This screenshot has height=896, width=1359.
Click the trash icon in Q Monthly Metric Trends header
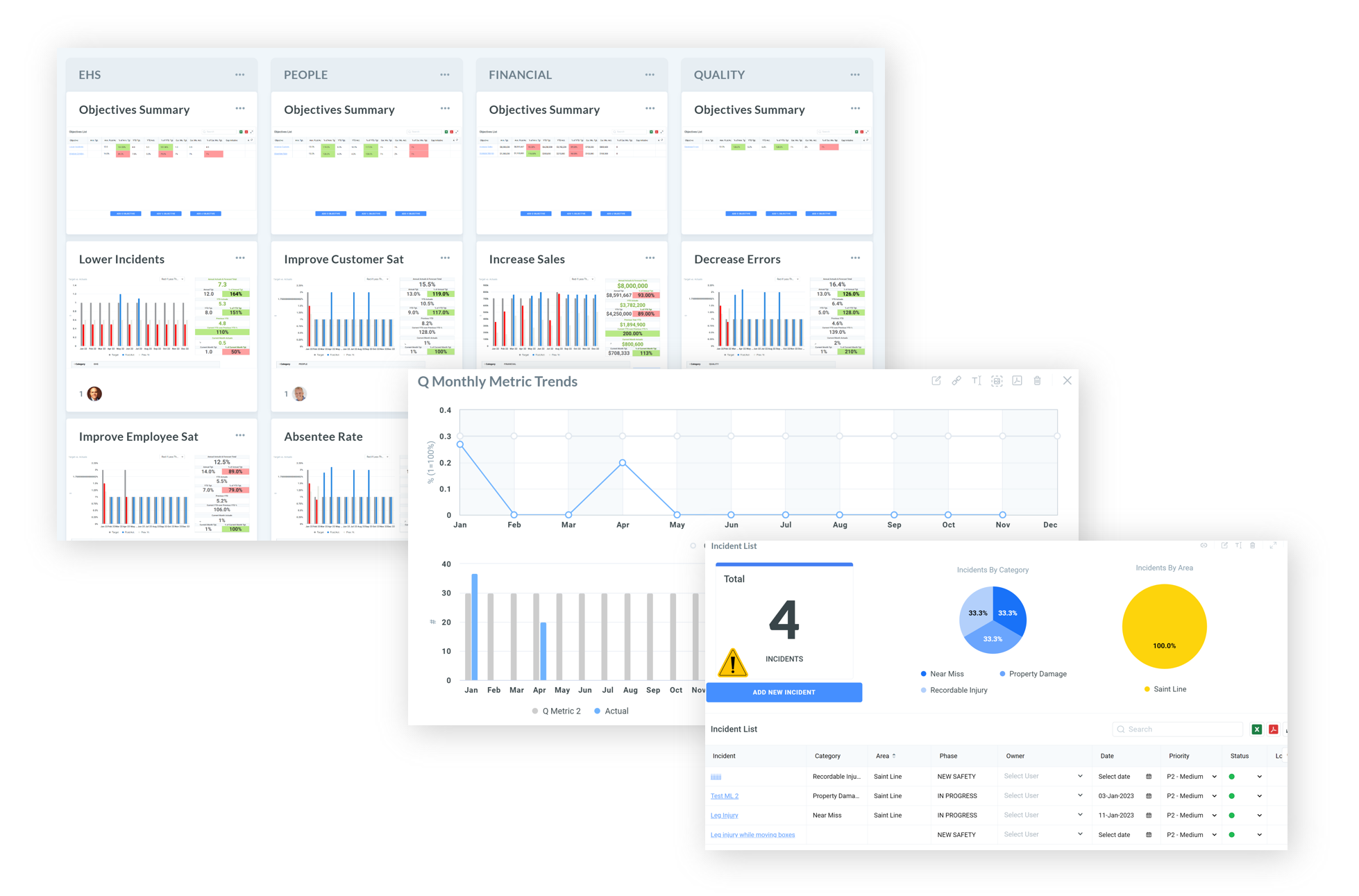pos(1037,380)
